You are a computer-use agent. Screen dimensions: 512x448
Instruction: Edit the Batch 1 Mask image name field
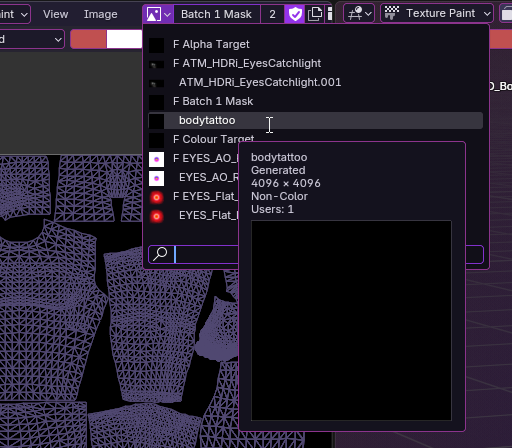217,14
